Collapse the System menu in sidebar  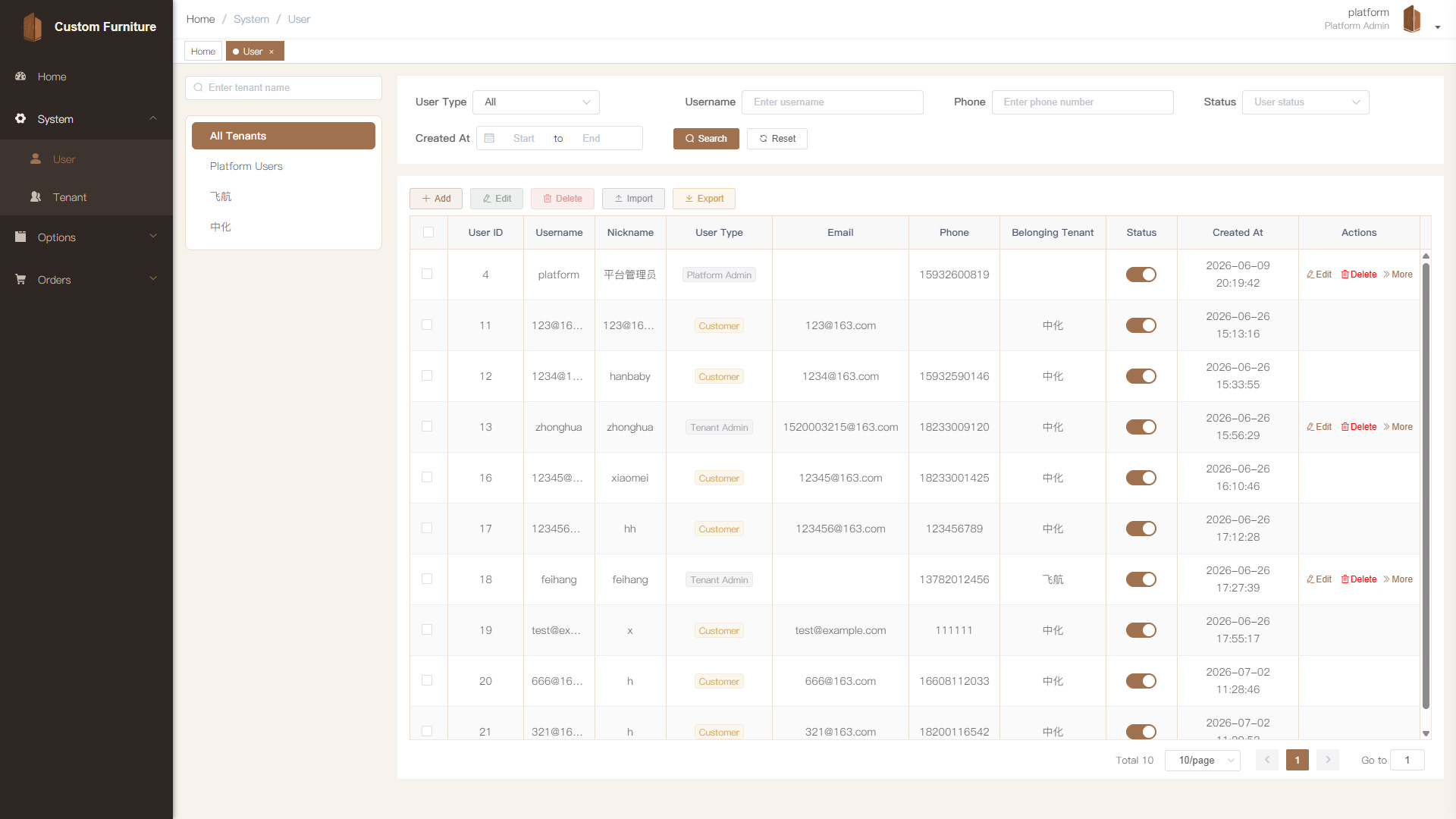pos(153,119)
